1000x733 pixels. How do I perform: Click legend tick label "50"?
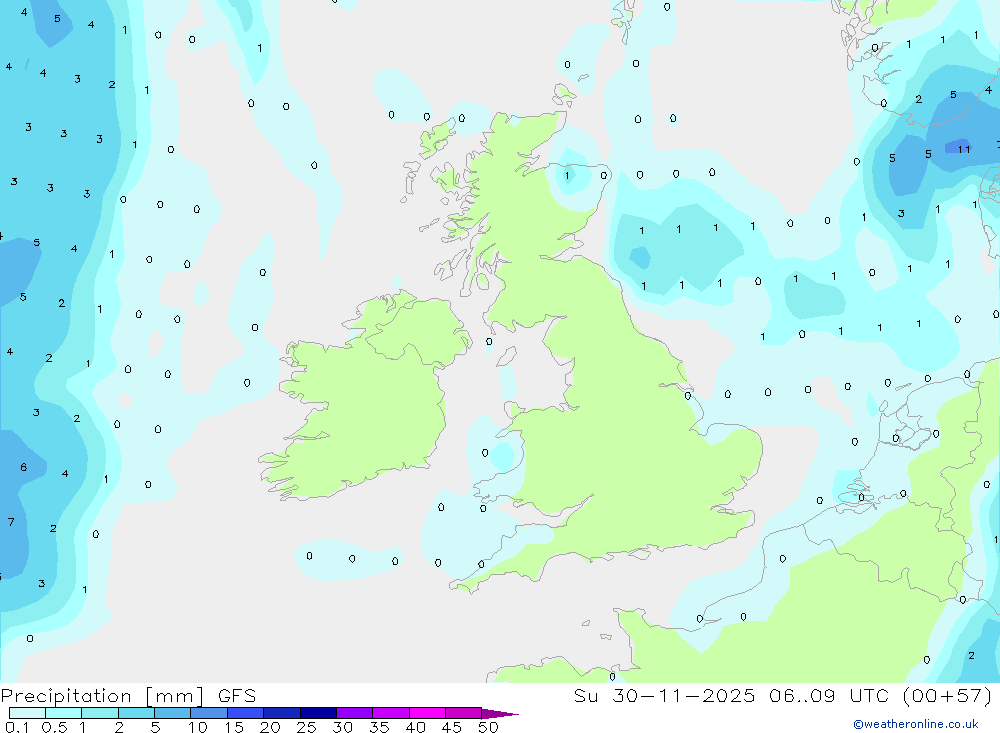(489, 727)
